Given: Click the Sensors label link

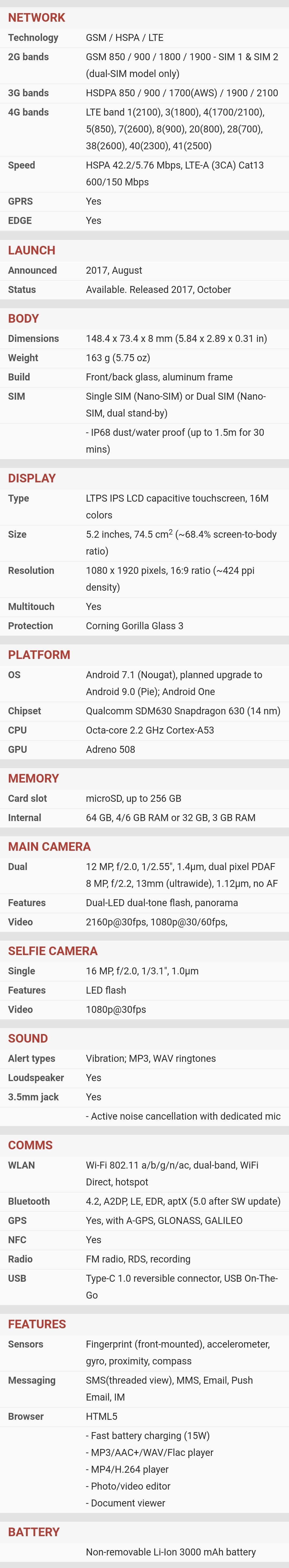Looking at the screenshot, I should click(25, 1344).
